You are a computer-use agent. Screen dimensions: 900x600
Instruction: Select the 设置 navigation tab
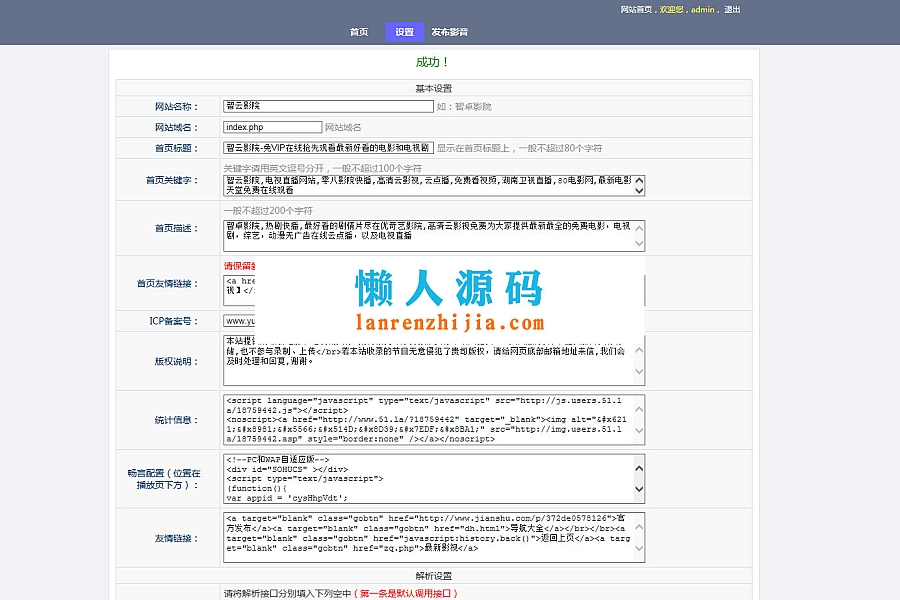pos(404,32)
